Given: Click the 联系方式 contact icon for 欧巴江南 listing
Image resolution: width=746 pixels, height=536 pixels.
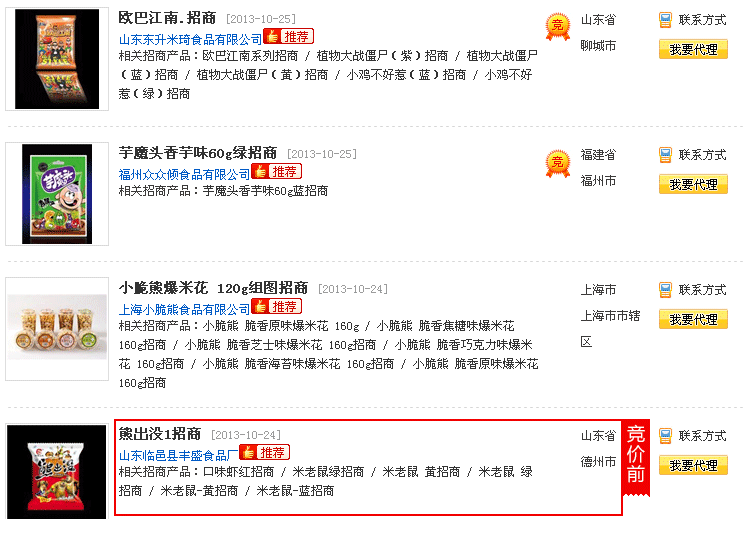Looking at the screenshot, I should [665, 20].
